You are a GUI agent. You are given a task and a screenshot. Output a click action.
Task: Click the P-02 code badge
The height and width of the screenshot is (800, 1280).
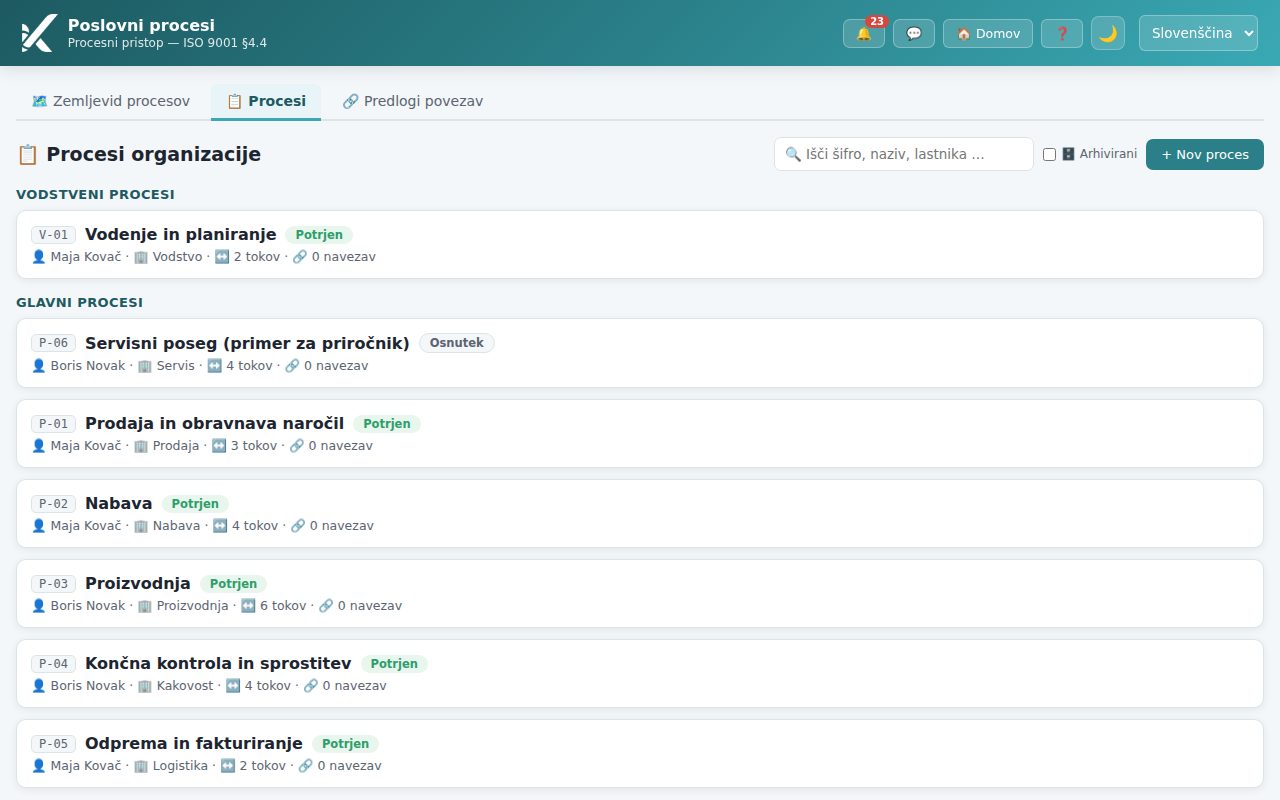pos(53,504)
